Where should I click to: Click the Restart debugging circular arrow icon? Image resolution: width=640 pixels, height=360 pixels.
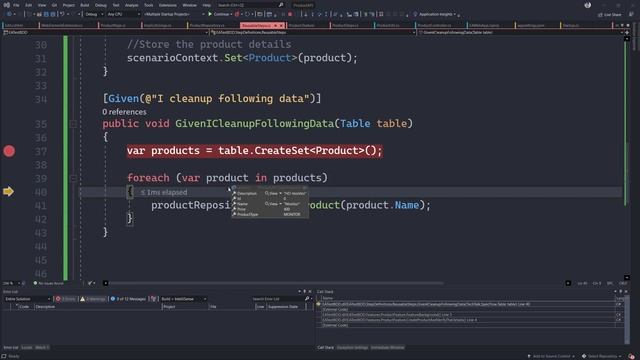tap(247, 14)
